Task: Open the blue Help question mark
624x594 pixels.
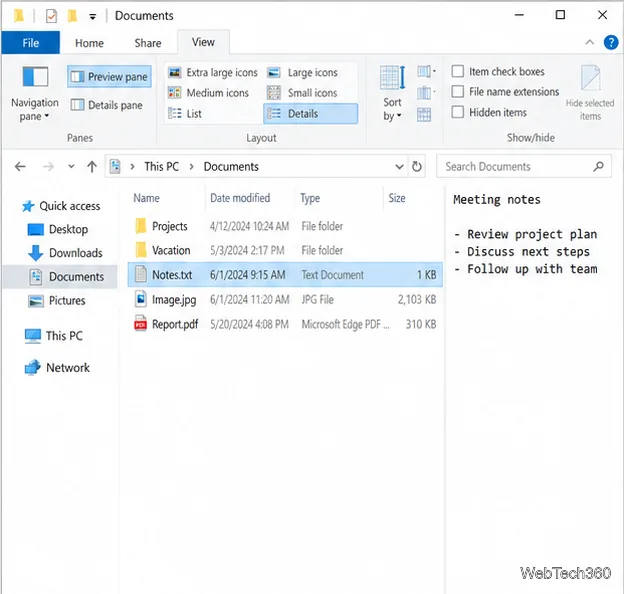Action: [x=610, y=42]
